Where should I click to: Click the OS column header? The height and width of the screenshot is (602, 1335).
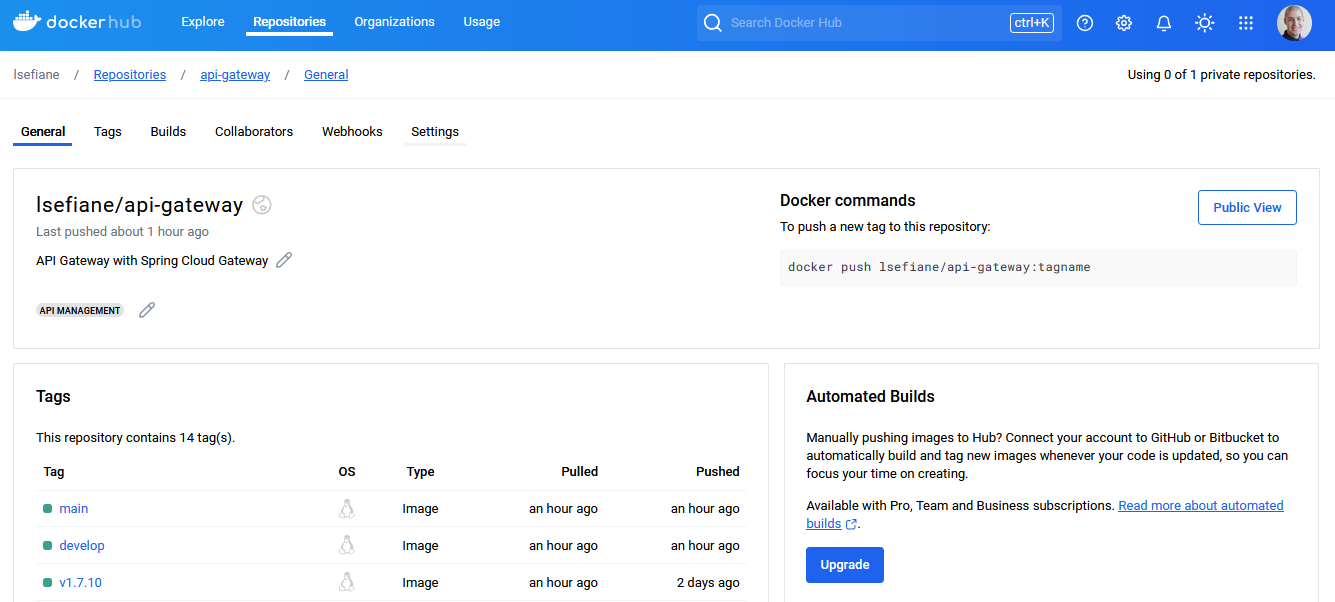pos(347,472)
